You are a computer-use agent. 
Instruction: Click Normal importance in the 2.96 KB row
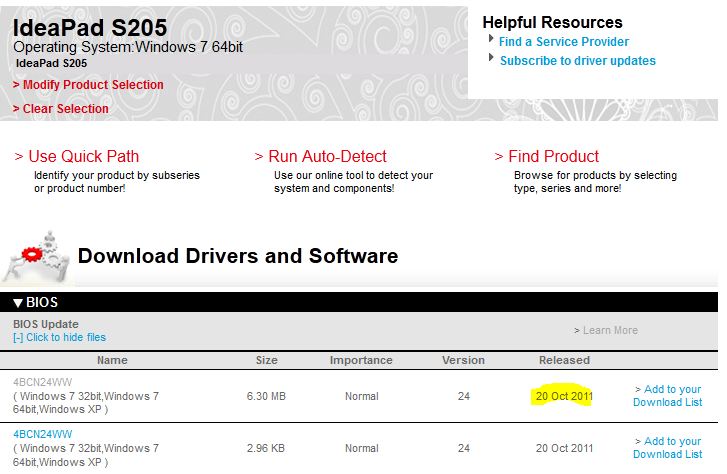[x=362, y=448]
